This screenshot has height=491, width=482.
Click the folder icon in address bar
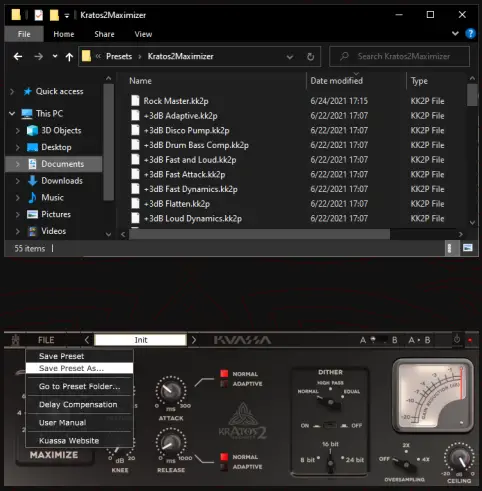tap(86, 56)
